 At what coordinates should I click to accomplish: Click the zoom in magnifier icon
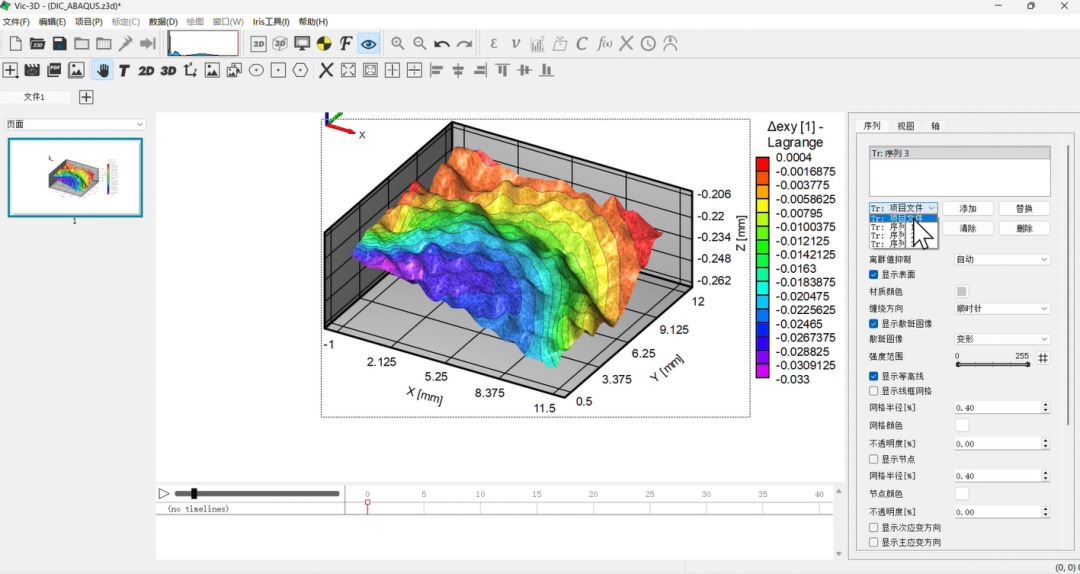(398, 43)
